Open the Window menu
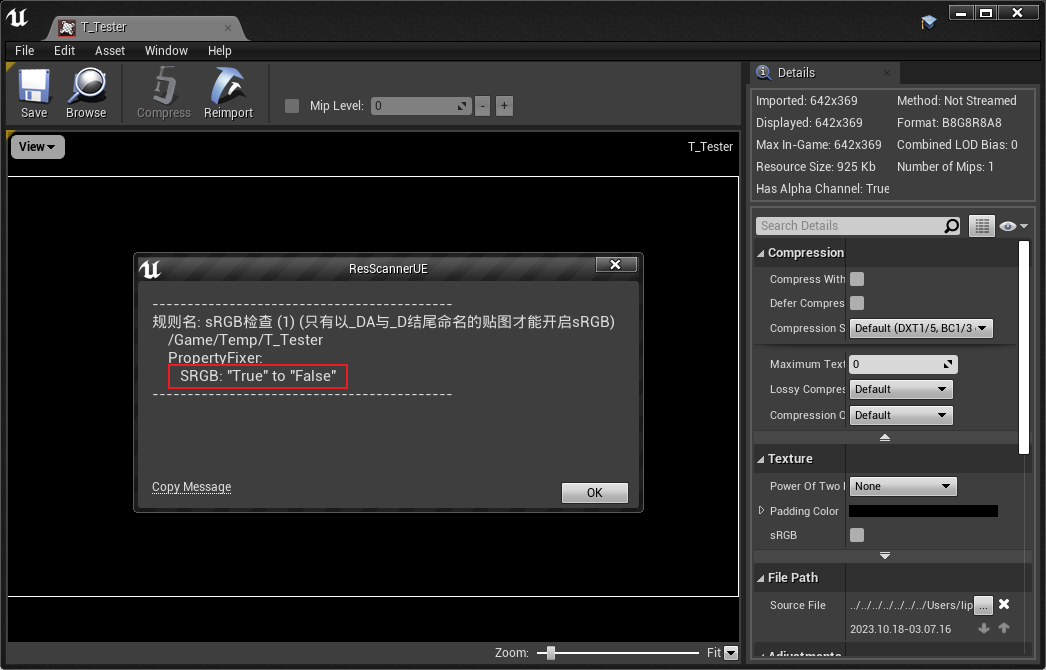1046x670 pixels. 166,50
